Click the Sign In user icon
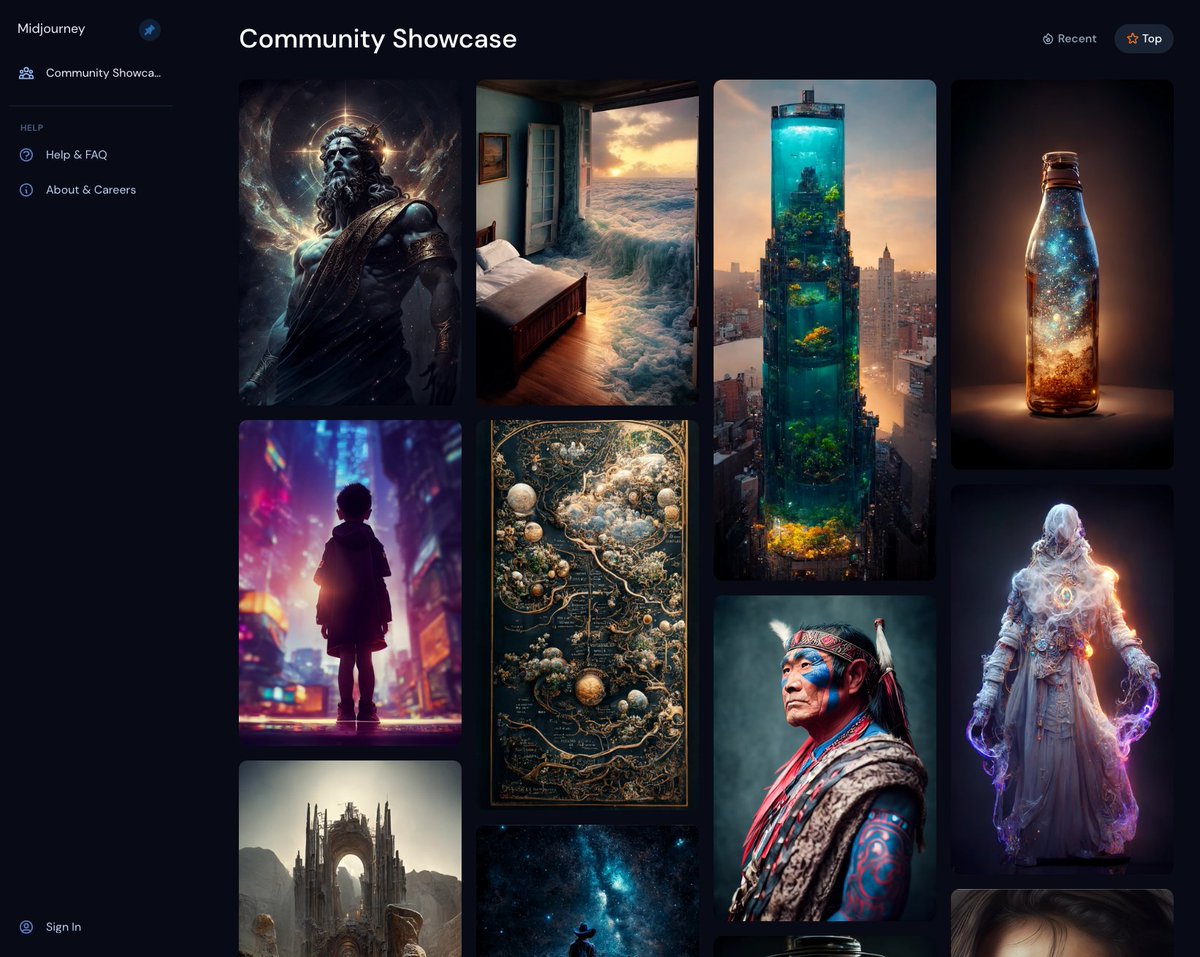 [x=26, y=927]
